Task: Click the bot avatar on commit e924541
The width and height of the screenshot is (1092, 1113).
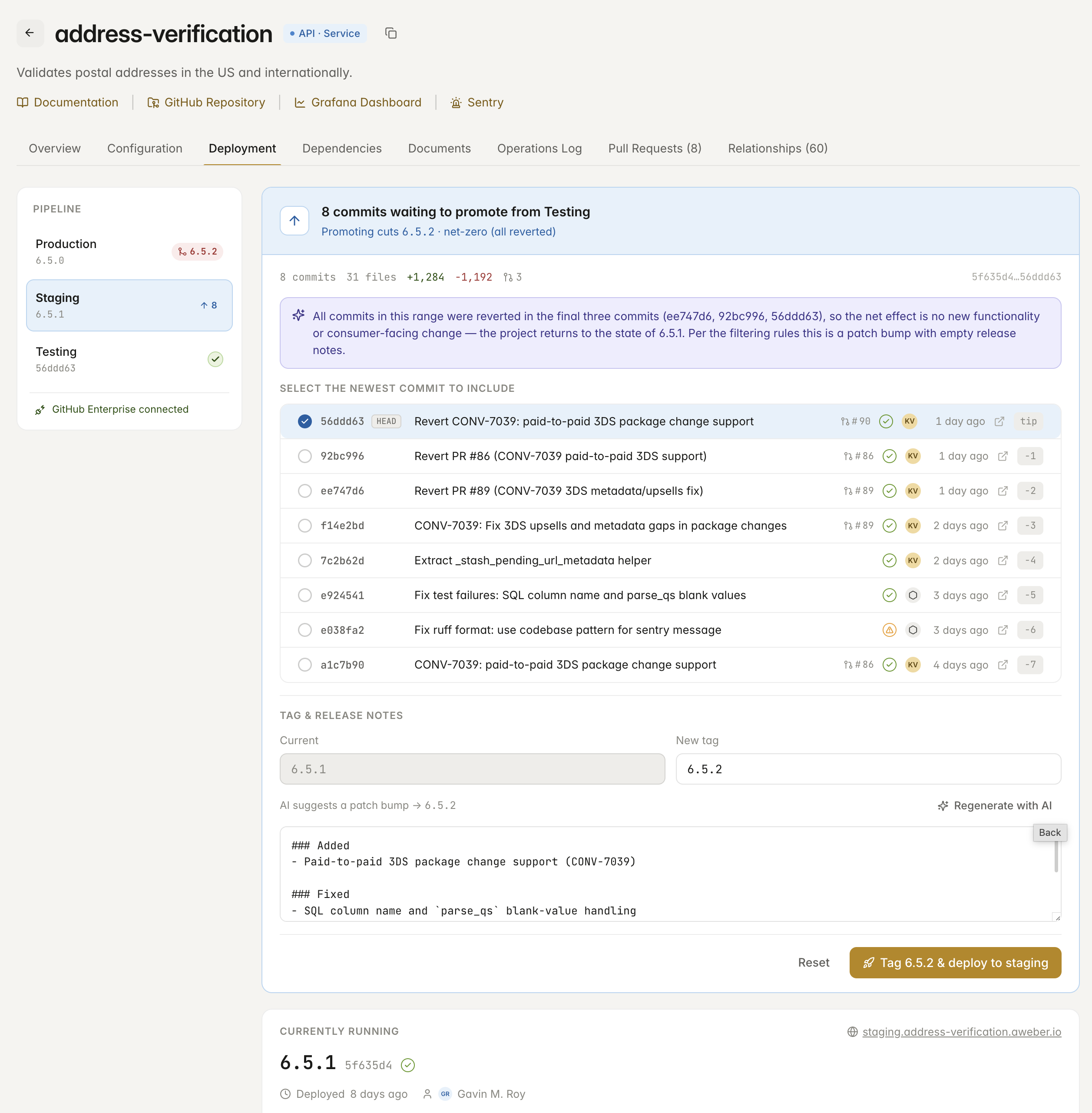Action: point(913,595)
